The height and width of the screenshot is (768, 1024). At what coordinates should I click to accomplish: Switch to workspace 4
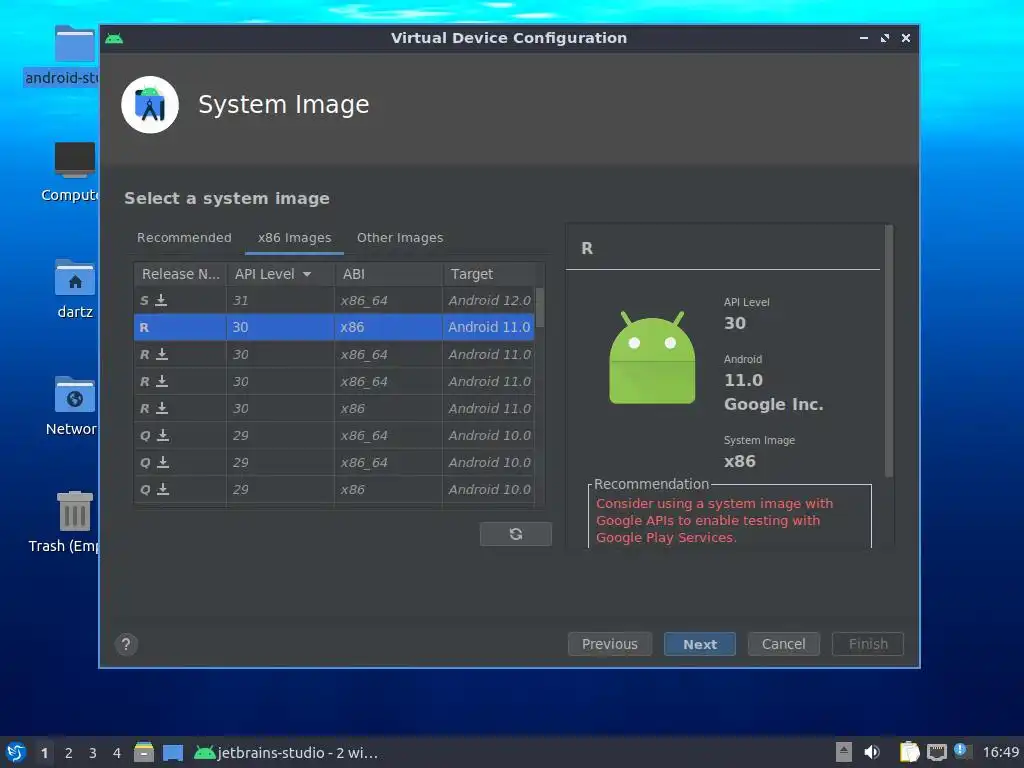(x=117, y=753)
